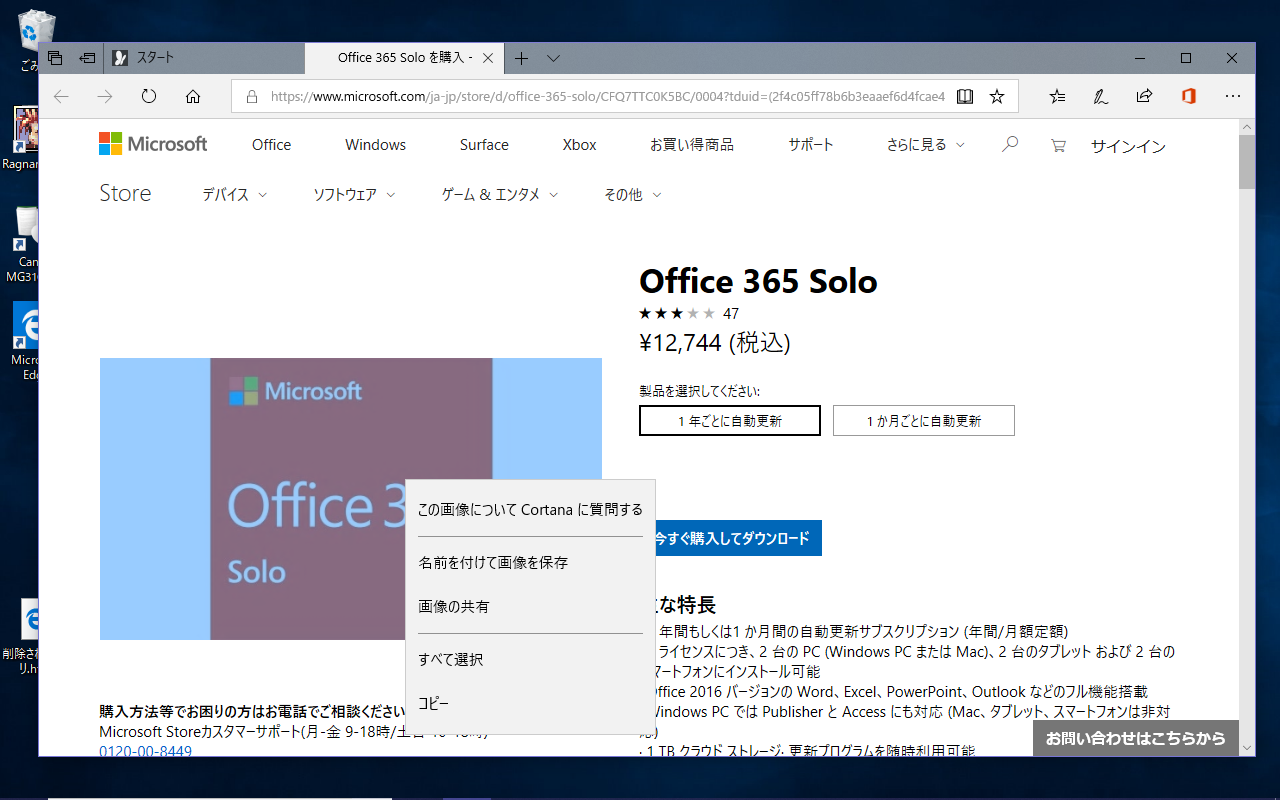This screenshot has width=1280, height=800.
Task: Click the Office 365 Solo product image
Action: pyautogui.click(x=351, y=499)
